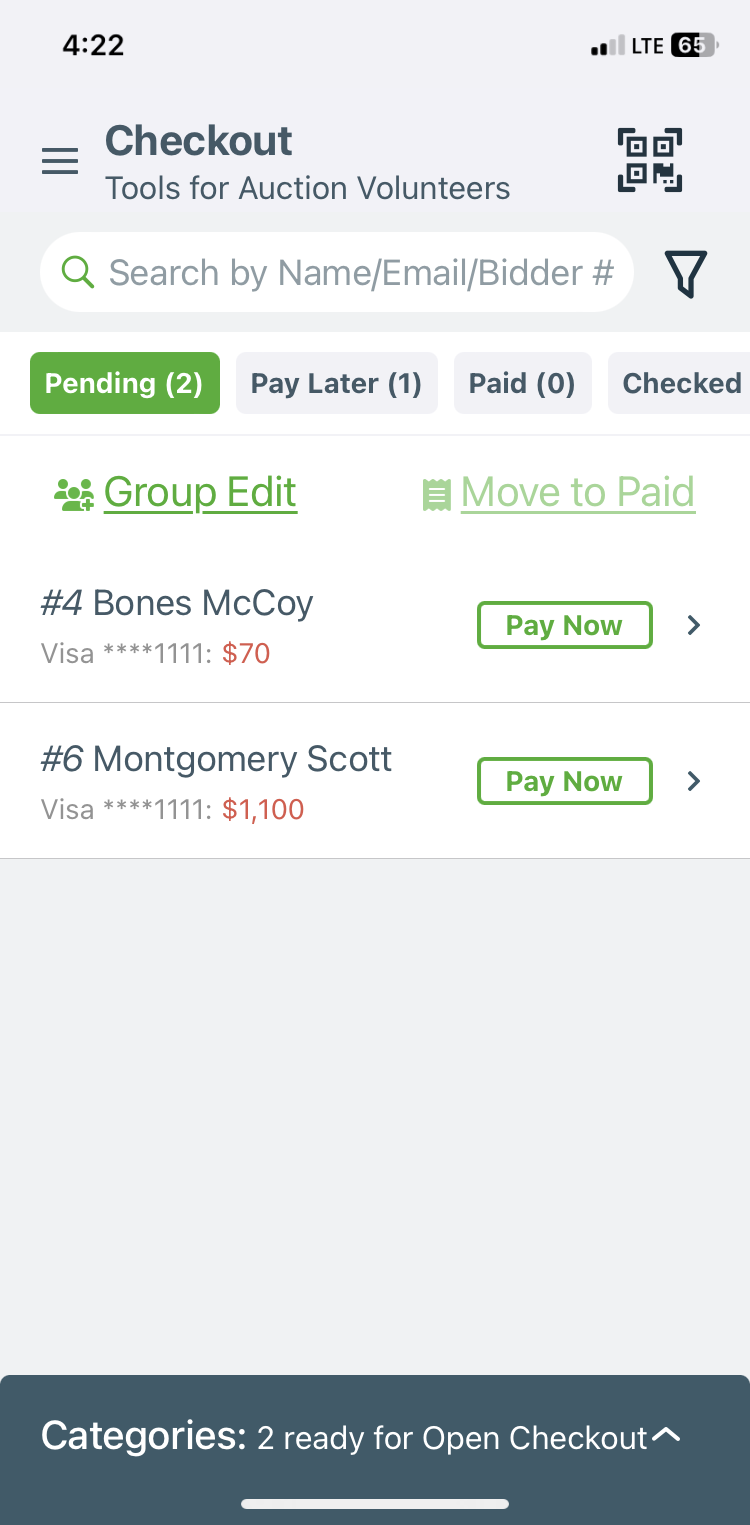Tap the Group Edit people icon

point(74,494)
